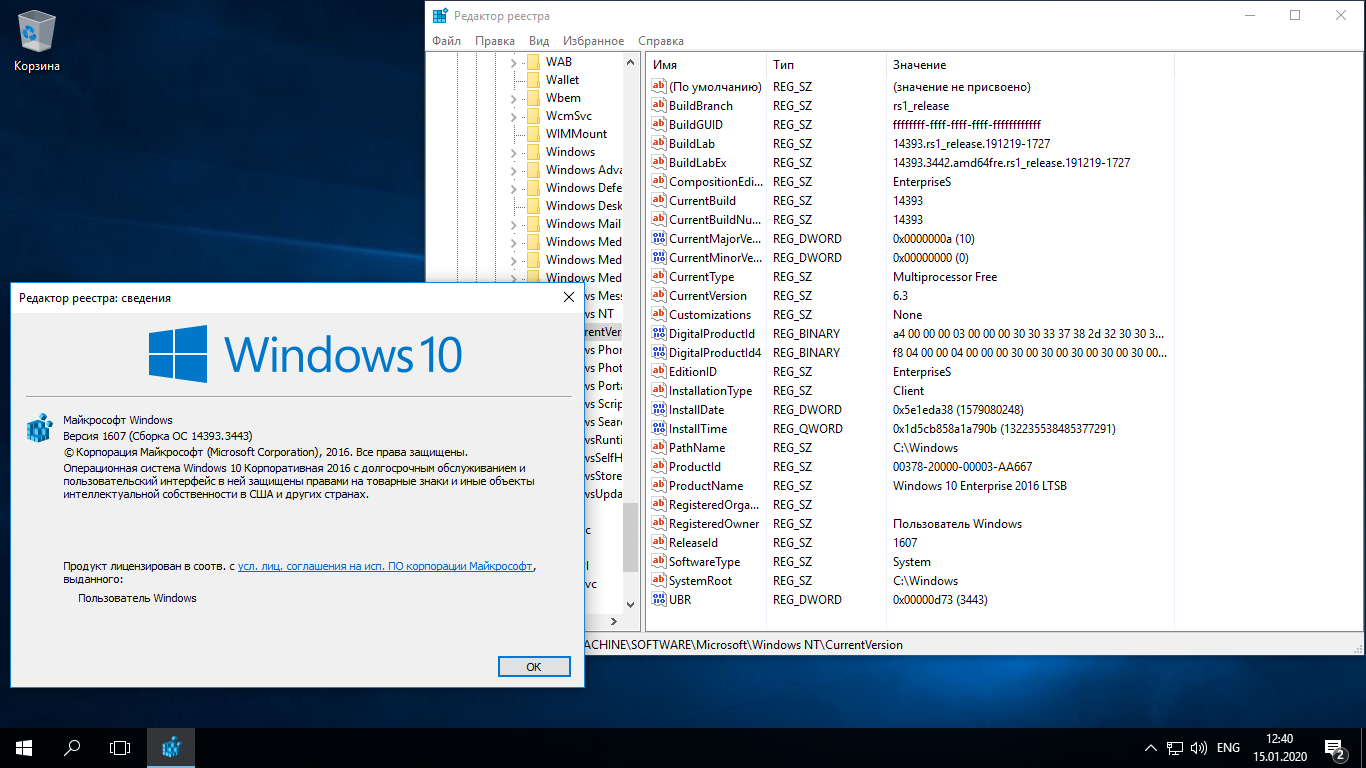Select the WIMMount tree item
The height and width of the screenshot is (768, 1366).
click(x=576, y=133)
